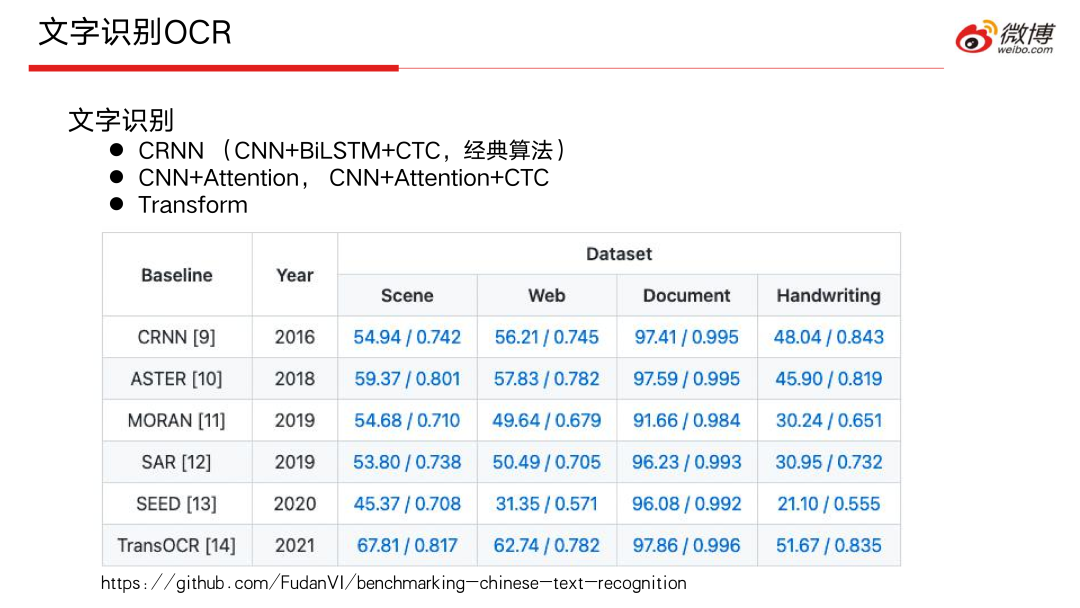Open the Year column header
1080x608 pixels.
[x=294, y=274]
